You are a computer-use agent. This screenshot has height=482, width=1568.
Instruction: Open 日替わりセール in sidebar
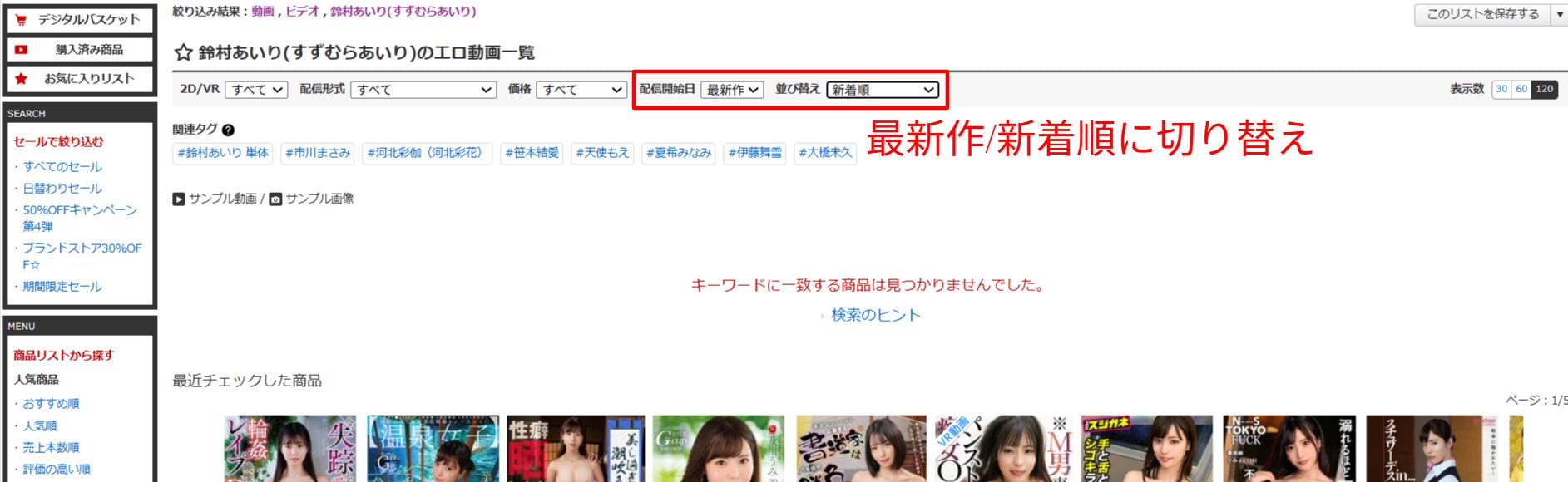click(62, 189)
